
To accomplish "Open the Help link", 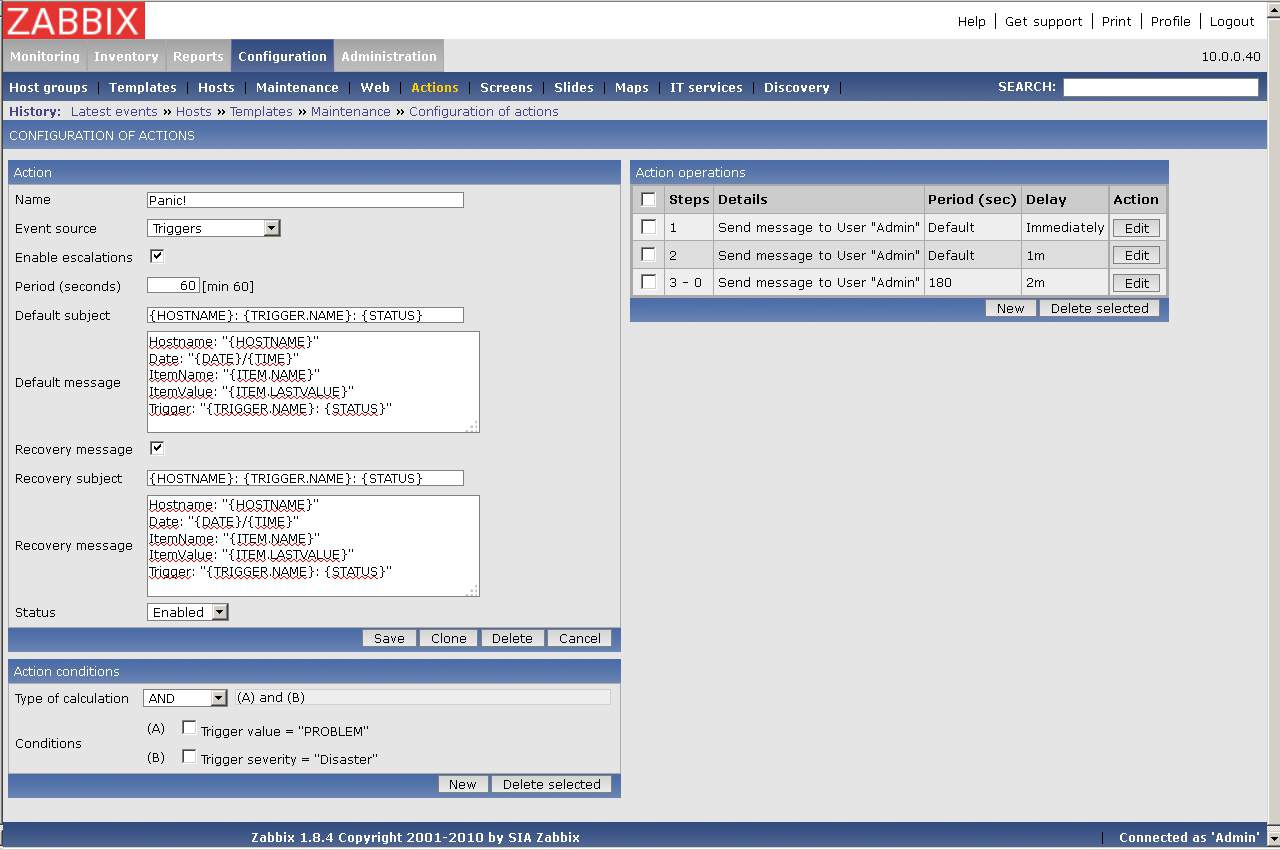I will [971, 21].
